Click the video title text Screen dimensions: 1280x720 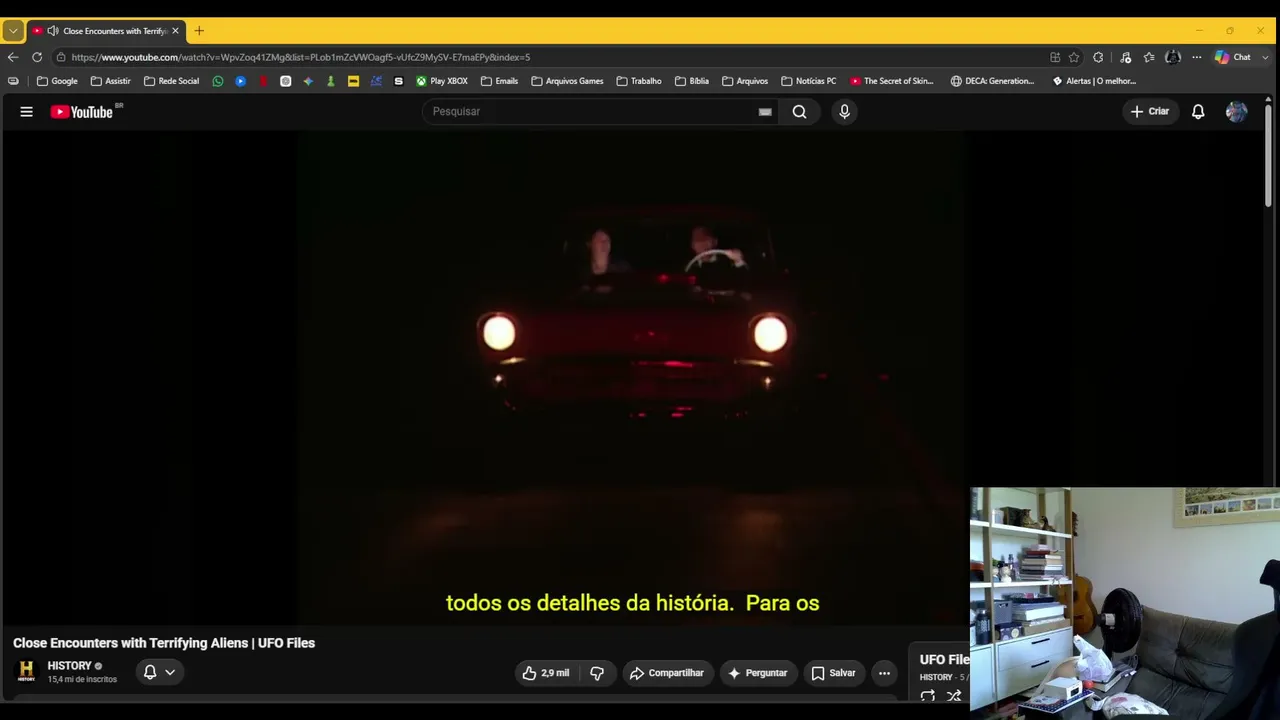(164, 643)
